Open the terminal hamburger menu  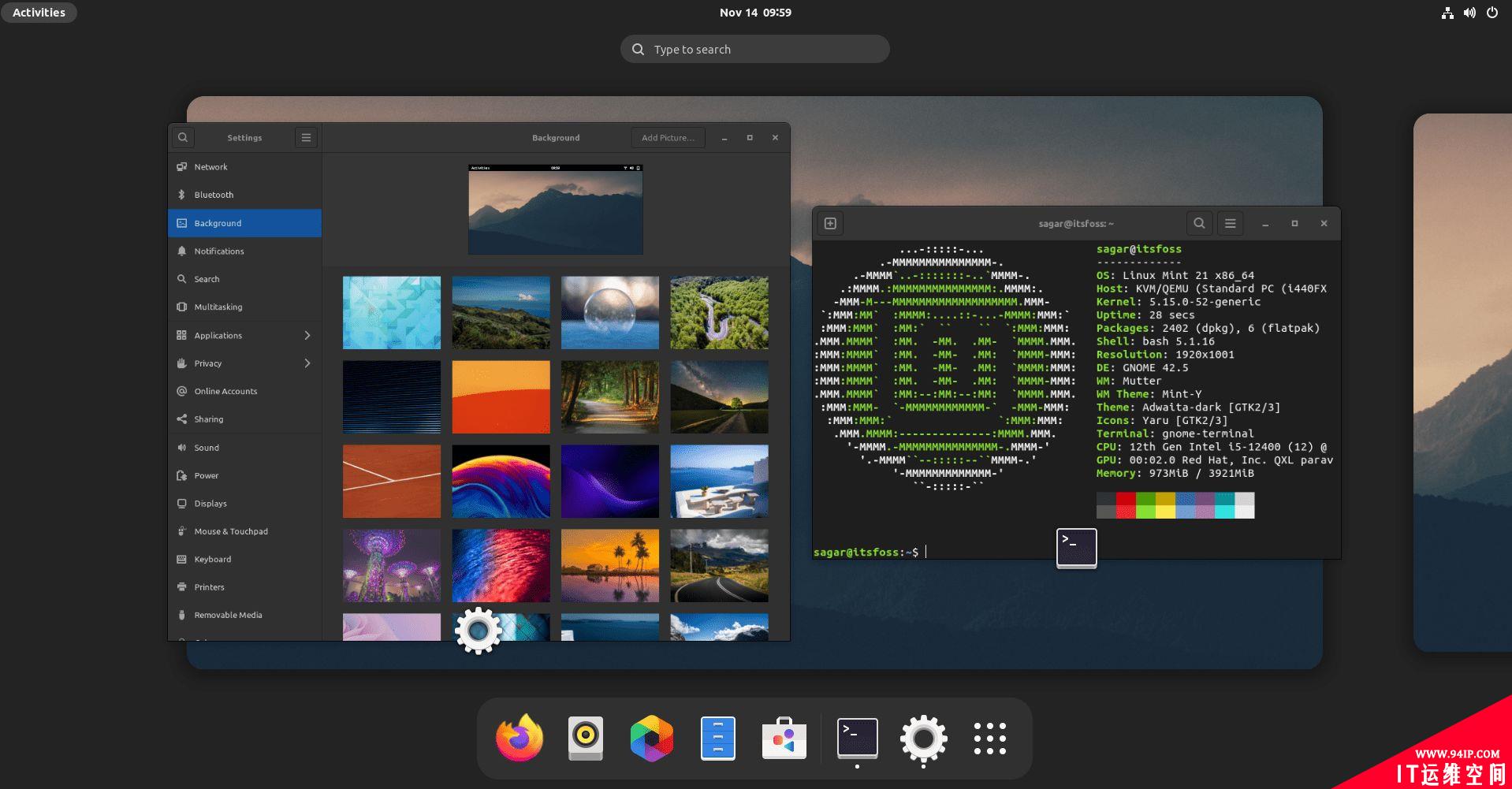pos(1230,223)
